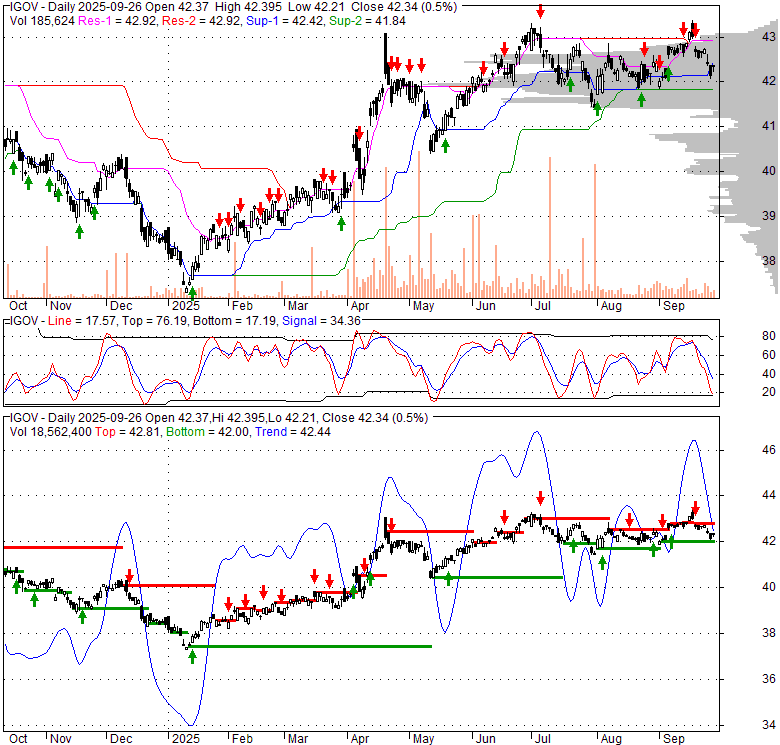
Task: Click the Feb label on top chart axis
Action: click(x=242, y=306)
